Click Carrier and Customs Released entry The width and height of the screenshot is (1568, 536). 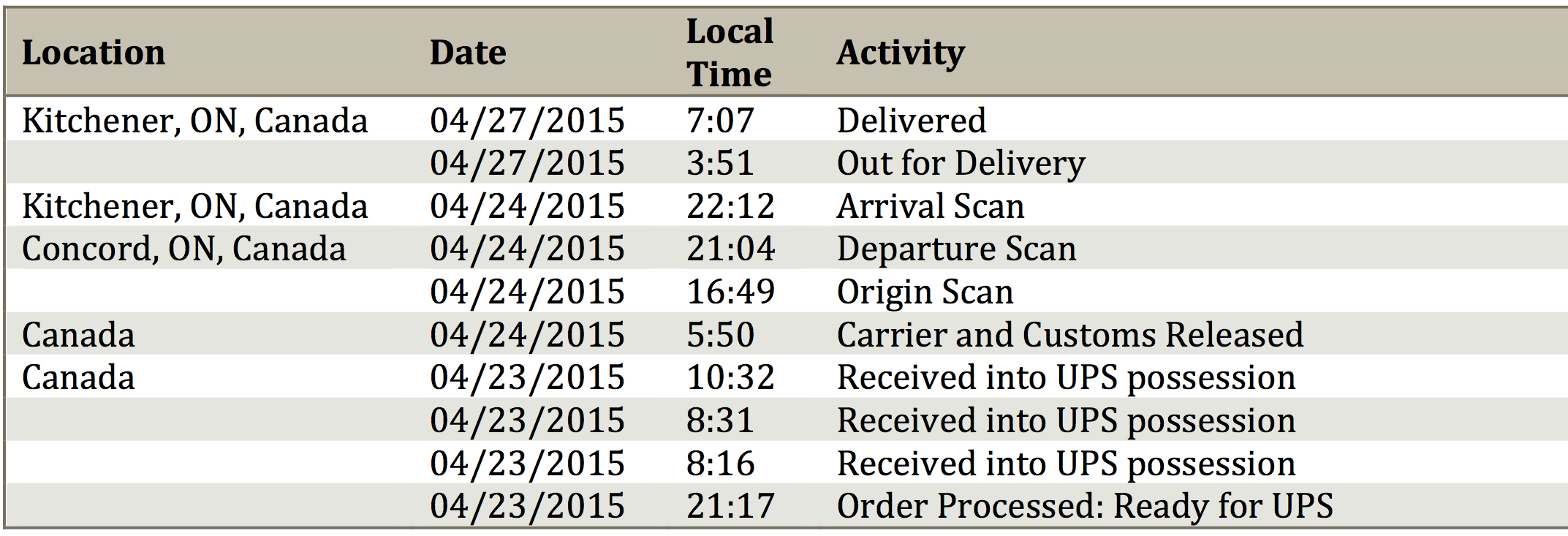1070,335
